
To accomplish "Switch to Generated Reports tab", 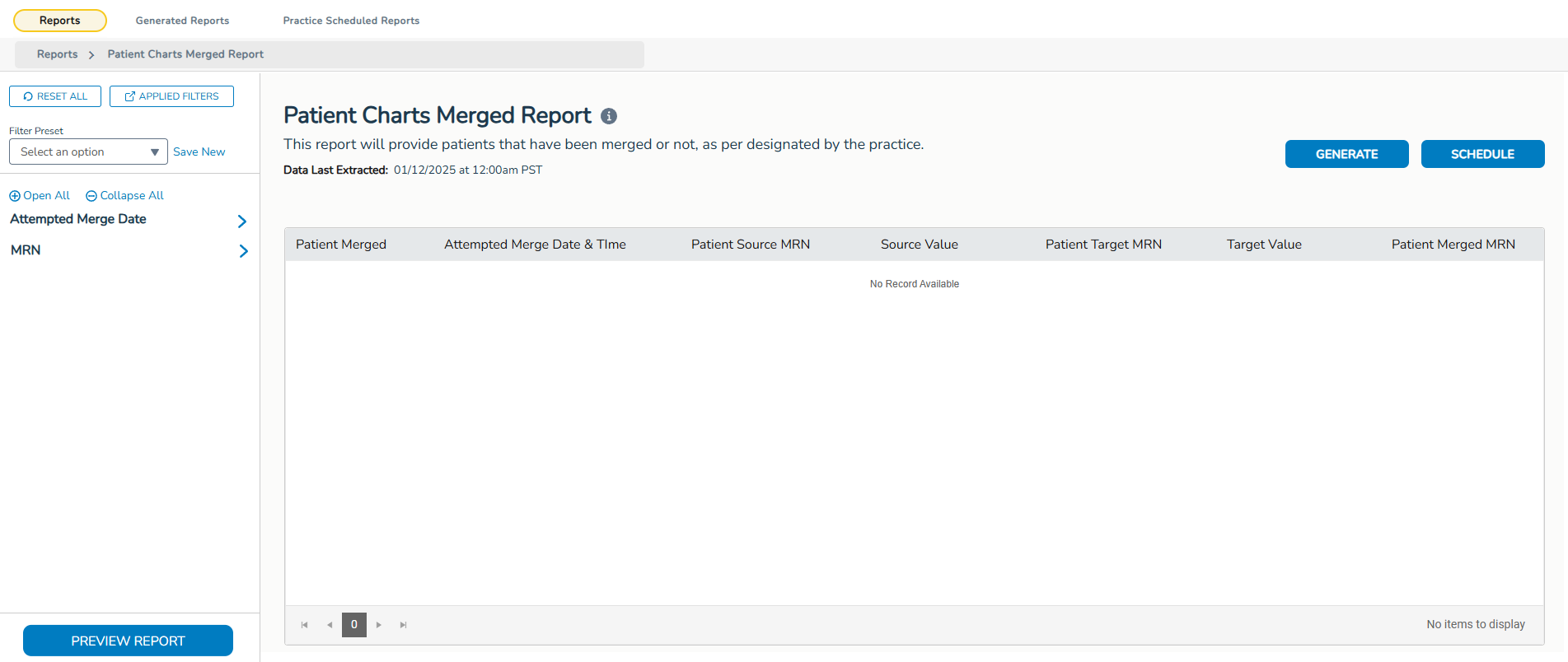I will click(182, 21).
